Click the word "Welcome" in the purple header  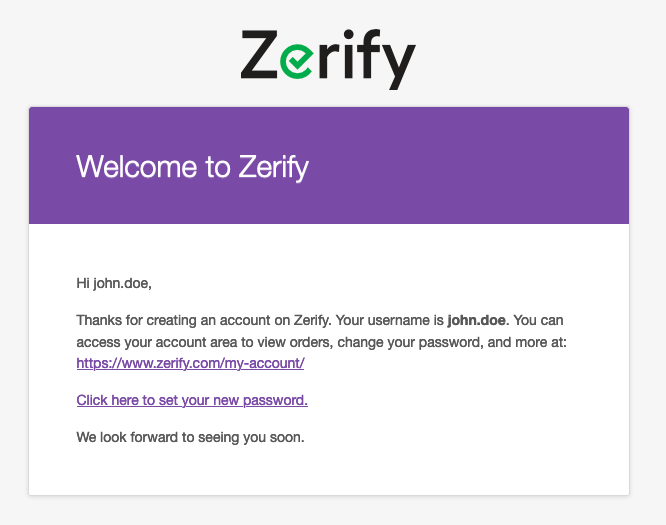(139, 166)
